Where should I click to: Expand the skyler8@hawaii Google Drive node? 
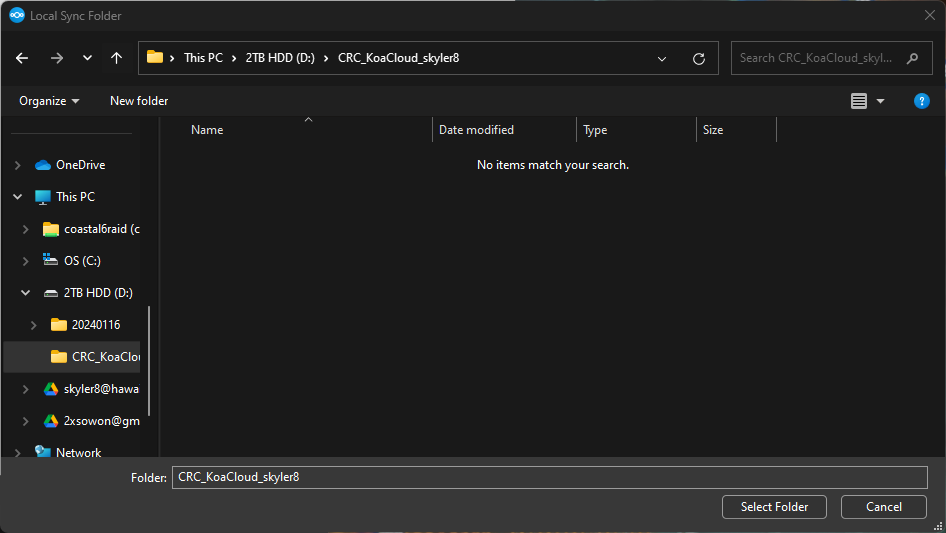click(x=25, y=389)
